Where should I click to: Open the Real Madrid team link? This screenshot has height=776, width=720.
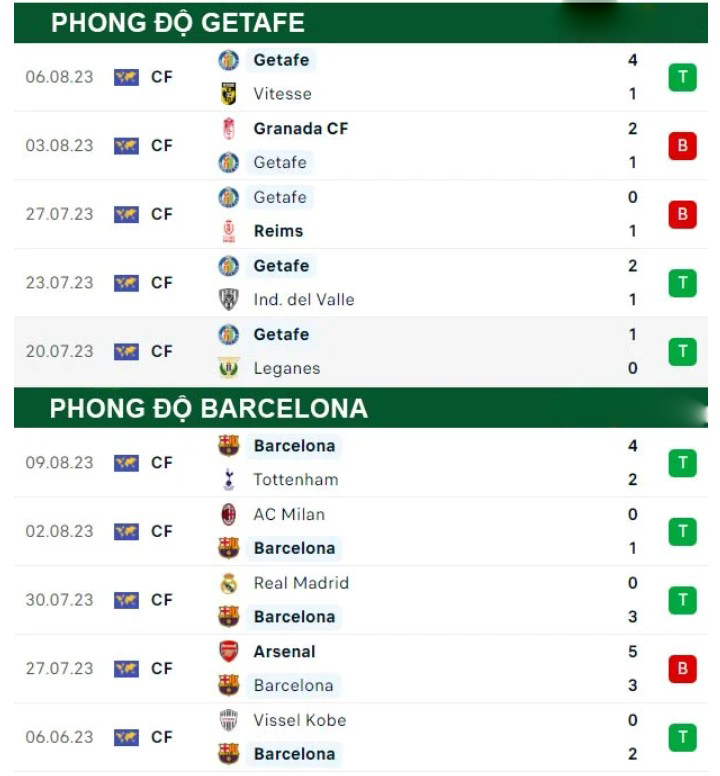(x=301, y=583)
